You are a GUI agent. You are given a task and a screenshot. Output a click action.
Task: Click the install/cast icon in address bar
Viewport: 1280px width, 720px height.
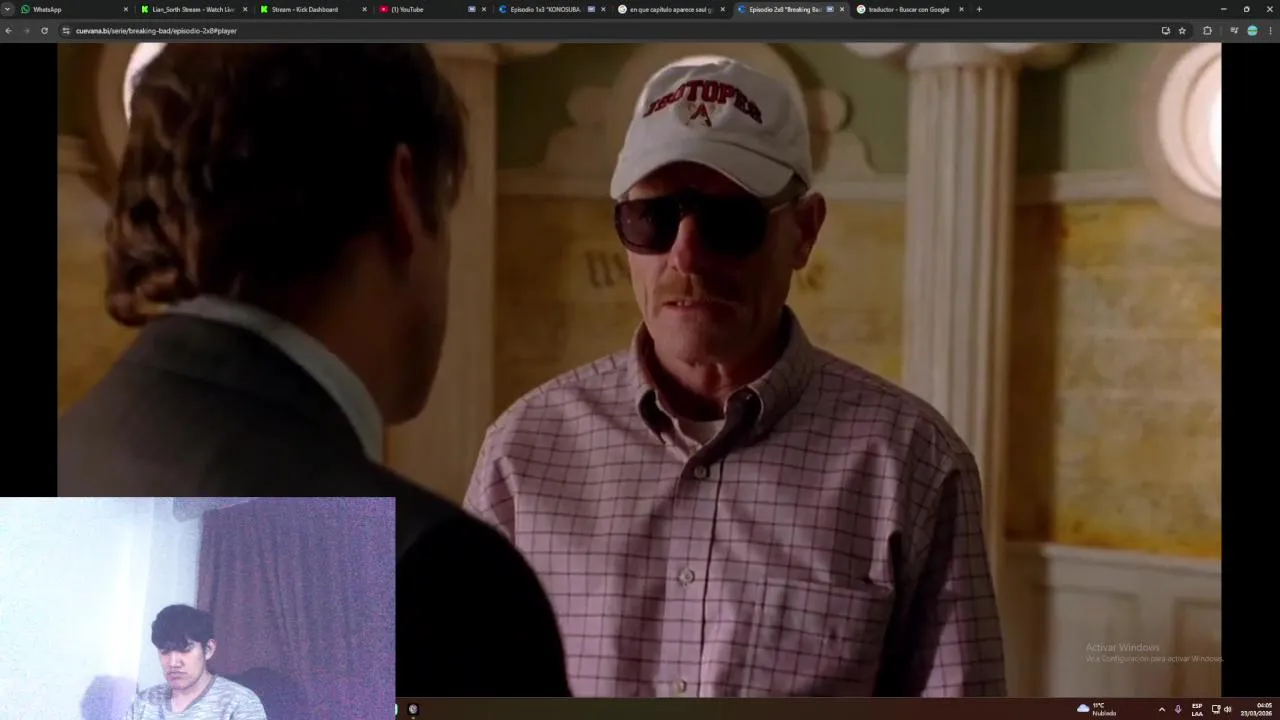pyautogui.click(x=1165, y=31)
